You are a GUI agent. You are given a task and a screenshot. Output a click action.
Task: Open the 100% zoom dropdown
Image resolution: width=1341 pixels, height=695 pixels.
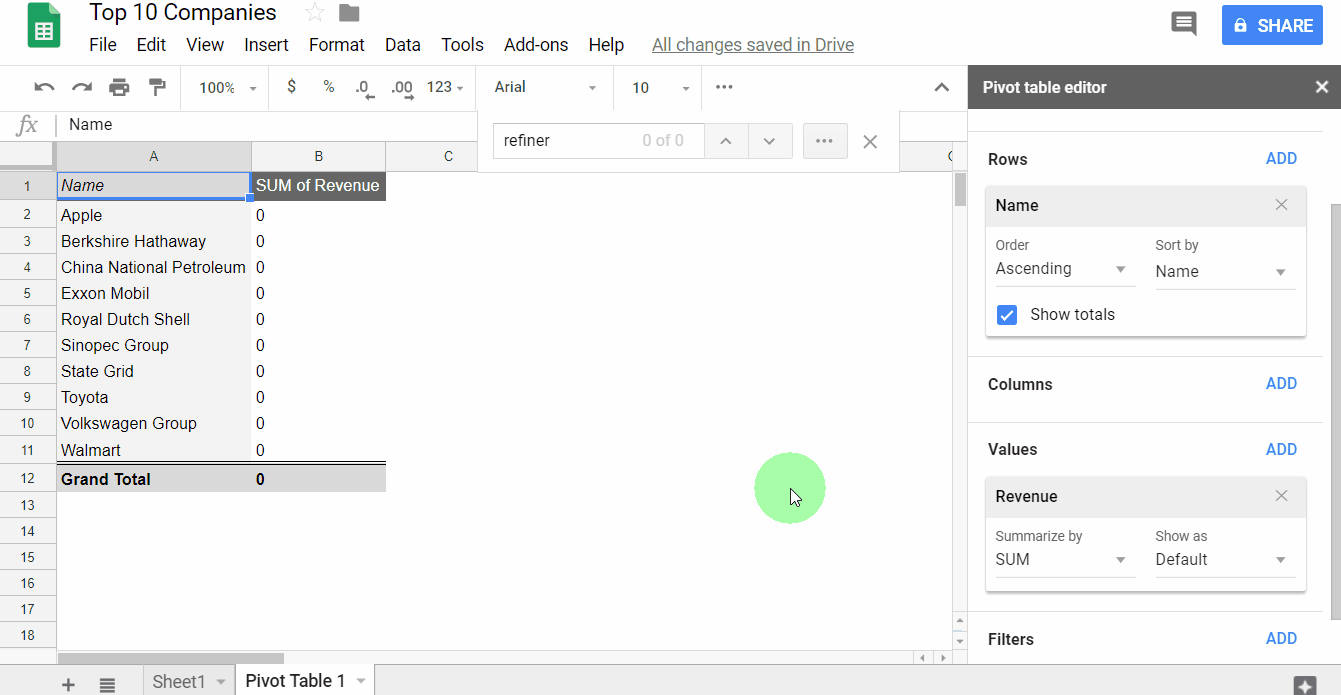tap(227, 88)
